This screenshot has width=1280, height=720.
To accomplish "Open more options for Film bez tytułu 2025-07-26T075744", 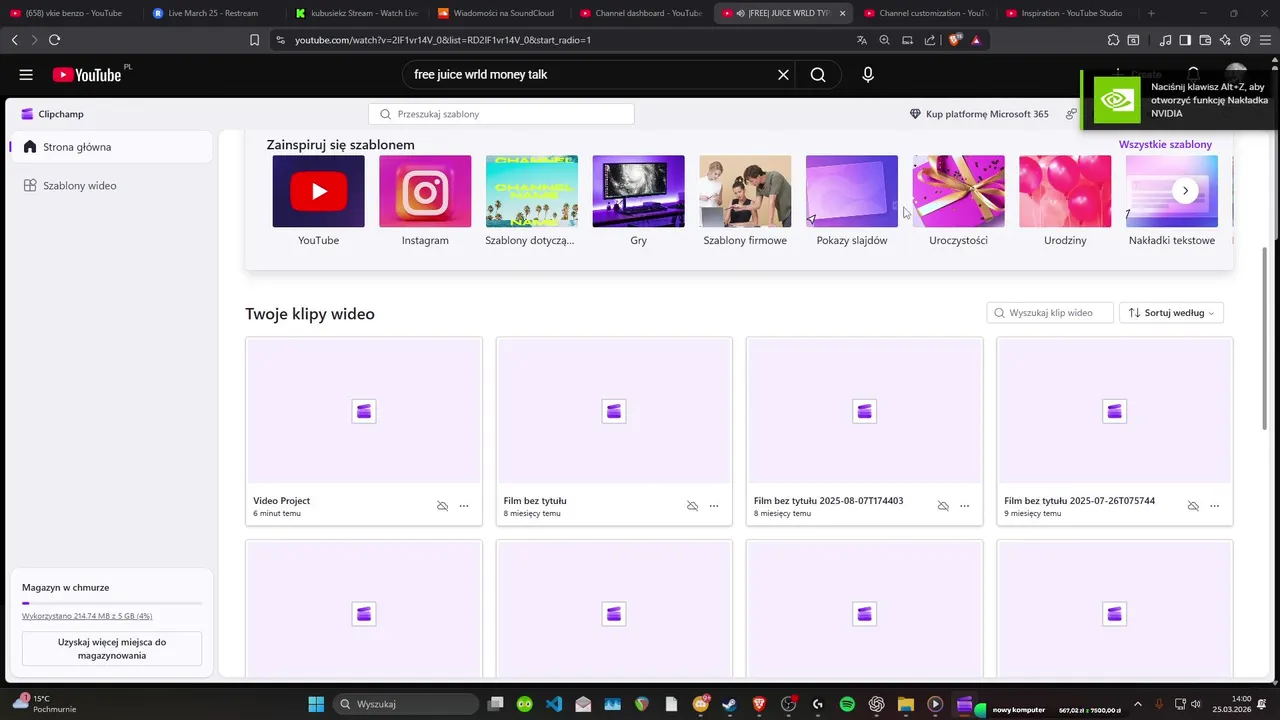I will tap(1215, 506).
